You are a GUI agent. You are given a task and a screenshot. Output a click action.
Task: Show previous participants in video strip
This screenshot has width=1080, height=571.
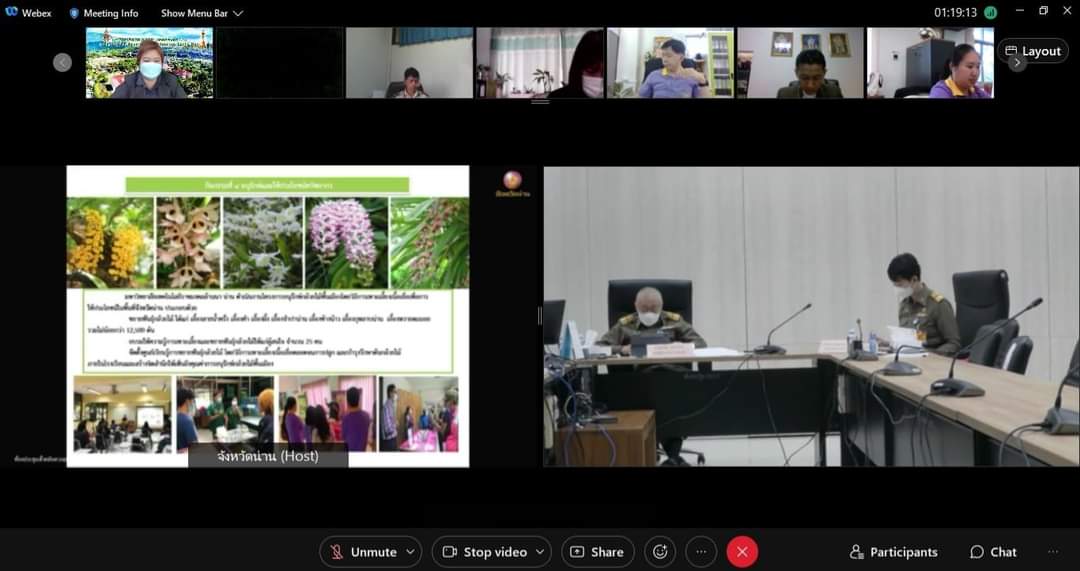(x=63, y=63)
